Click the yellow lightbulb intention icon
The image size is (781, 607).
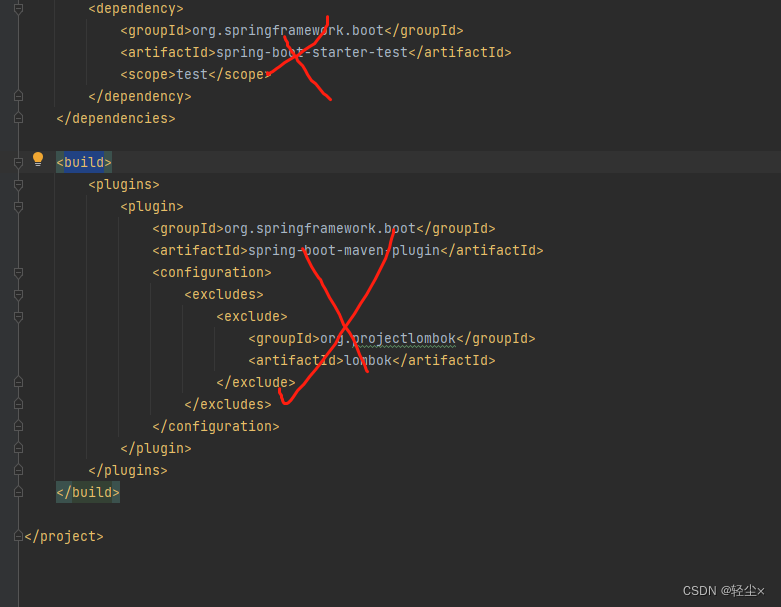(x=38, y=159)
